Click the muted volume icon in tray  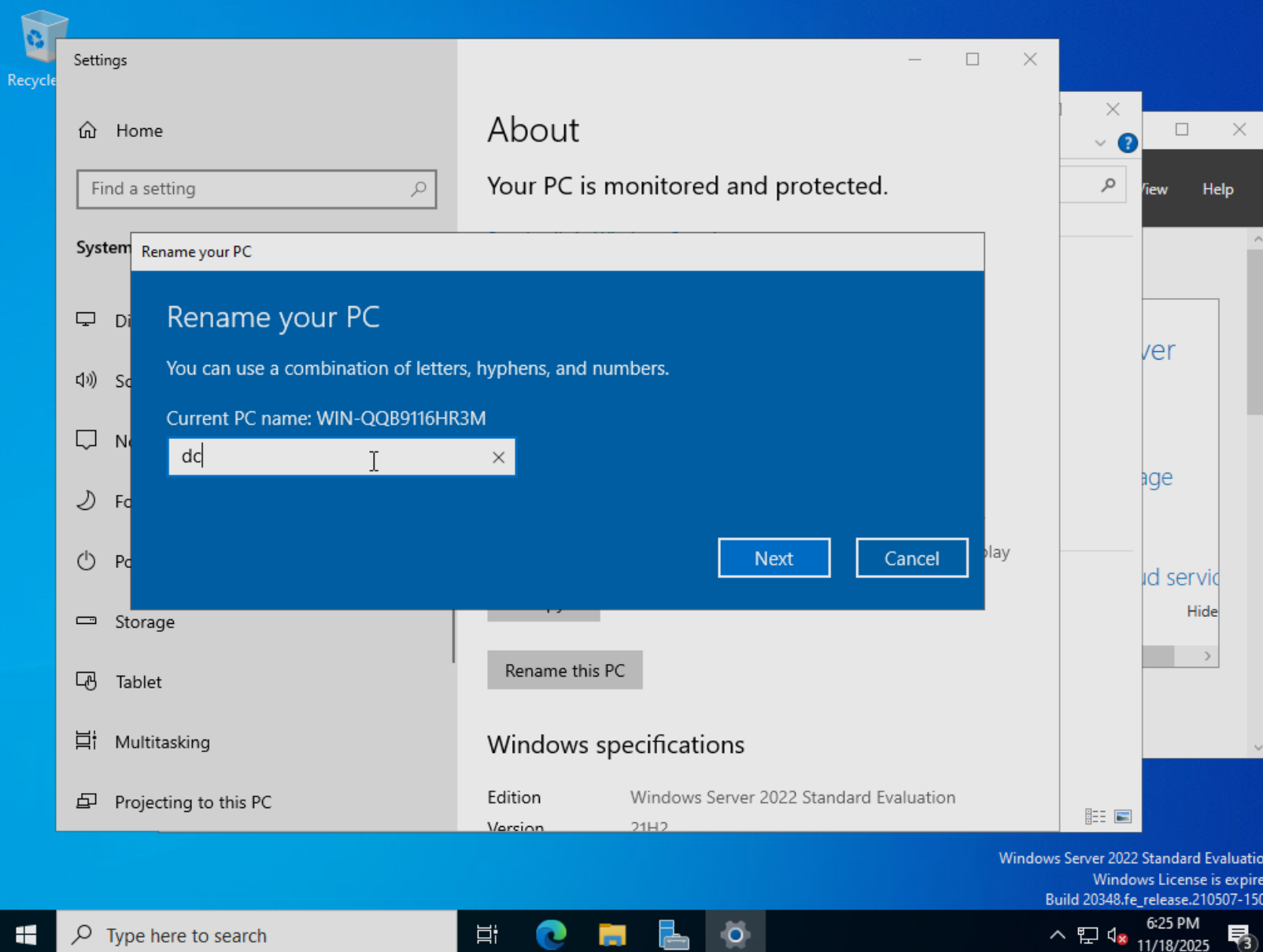pyautogui.click(x=1117, y=935)
